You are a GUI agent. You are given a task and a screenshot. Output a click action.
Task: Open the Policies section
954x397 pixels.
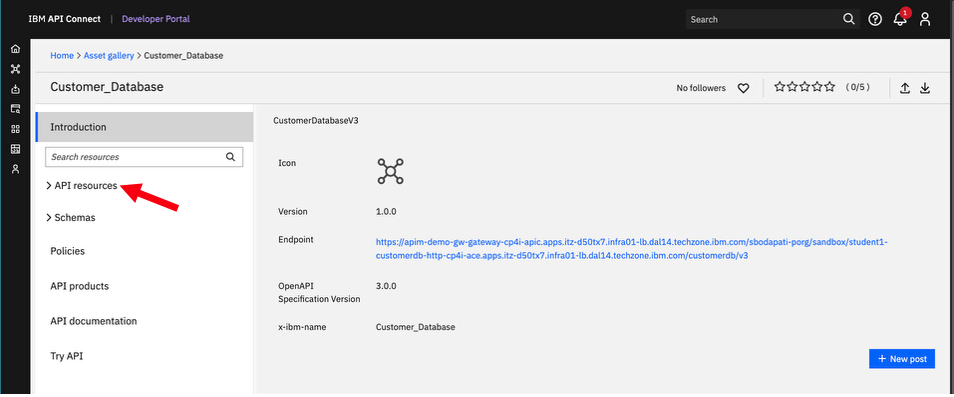(x=68, y=251)
